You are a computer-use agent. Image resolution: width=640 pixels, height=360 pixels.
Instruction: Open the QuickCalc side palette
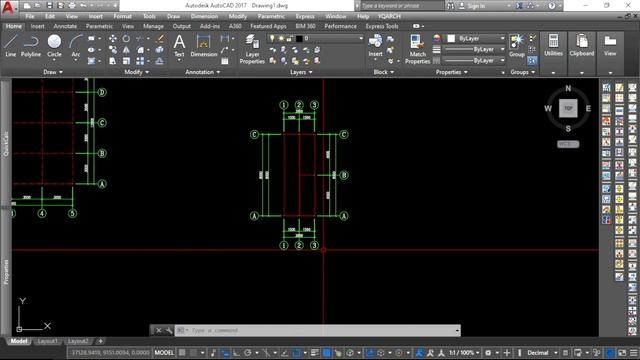coord(6,143)
